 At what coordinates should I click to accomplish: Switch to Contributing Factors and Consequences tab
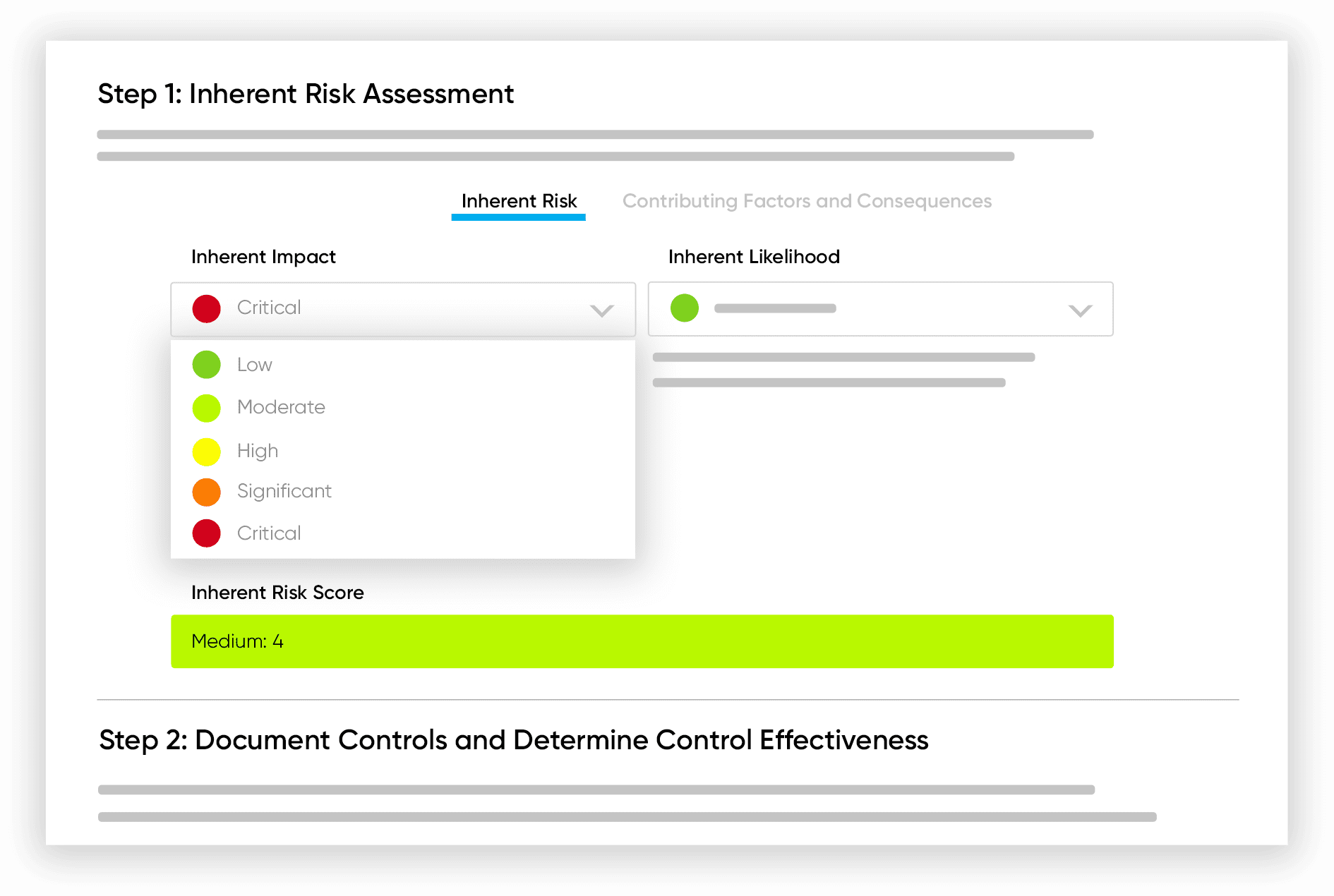(807, 201)
